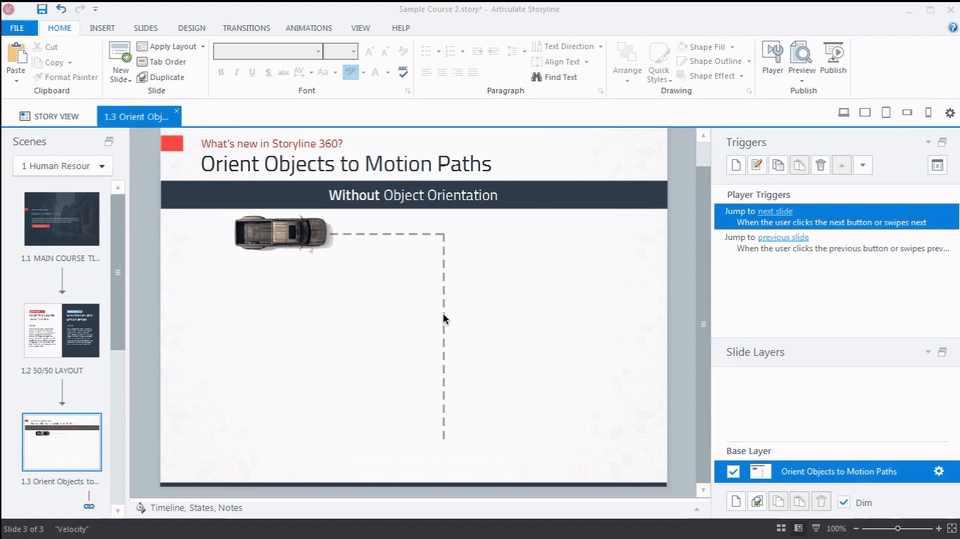Open the font name dropdown
Viewport: 960px width, 539px height.
[318, 51]
